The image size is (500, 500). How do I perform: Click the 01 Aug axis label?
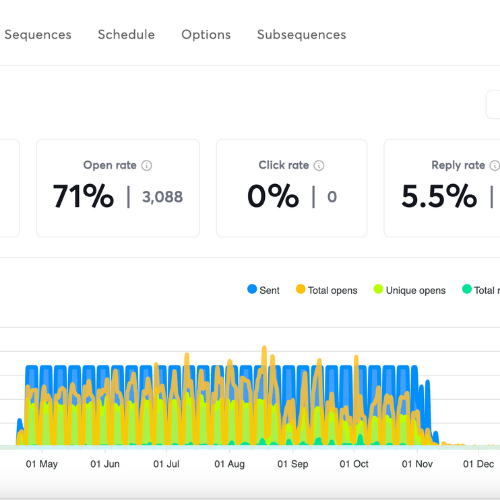[x=229, y=464]
